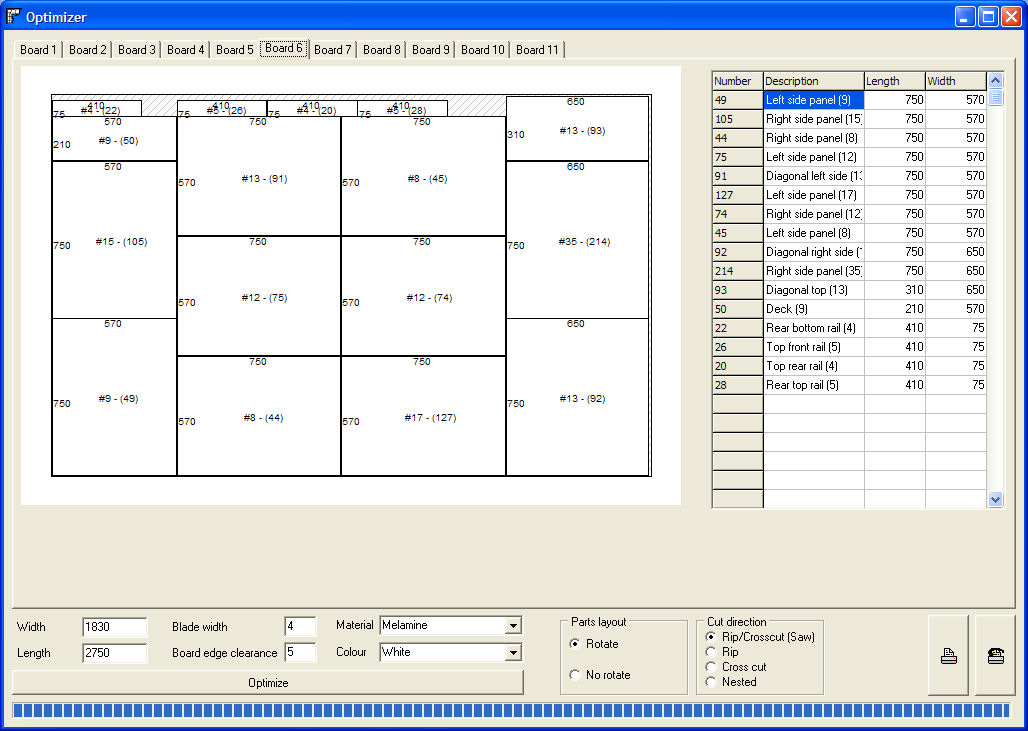Click part #12 - (75) in the board layout
1028x731 pixels.
(259, 296)
